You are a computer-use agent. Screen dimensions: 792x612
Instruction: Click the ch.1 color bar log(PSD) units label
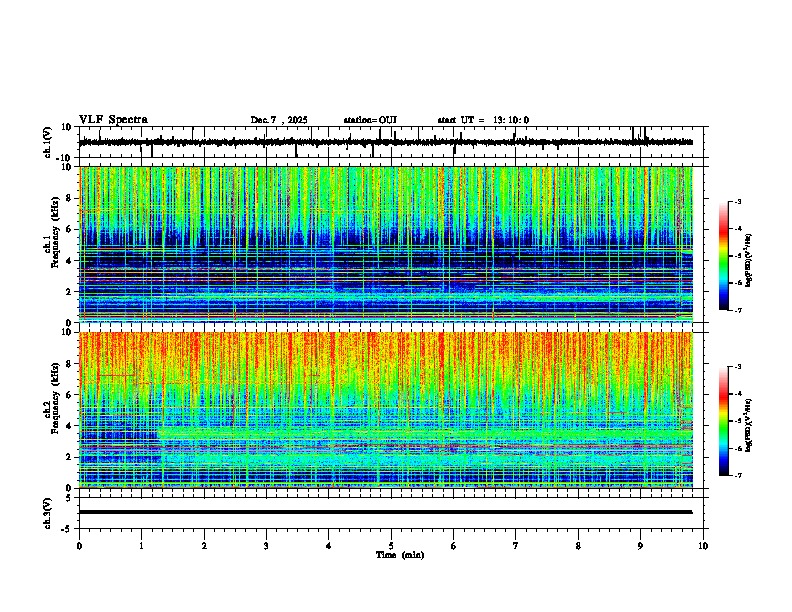tap(748, 261)
